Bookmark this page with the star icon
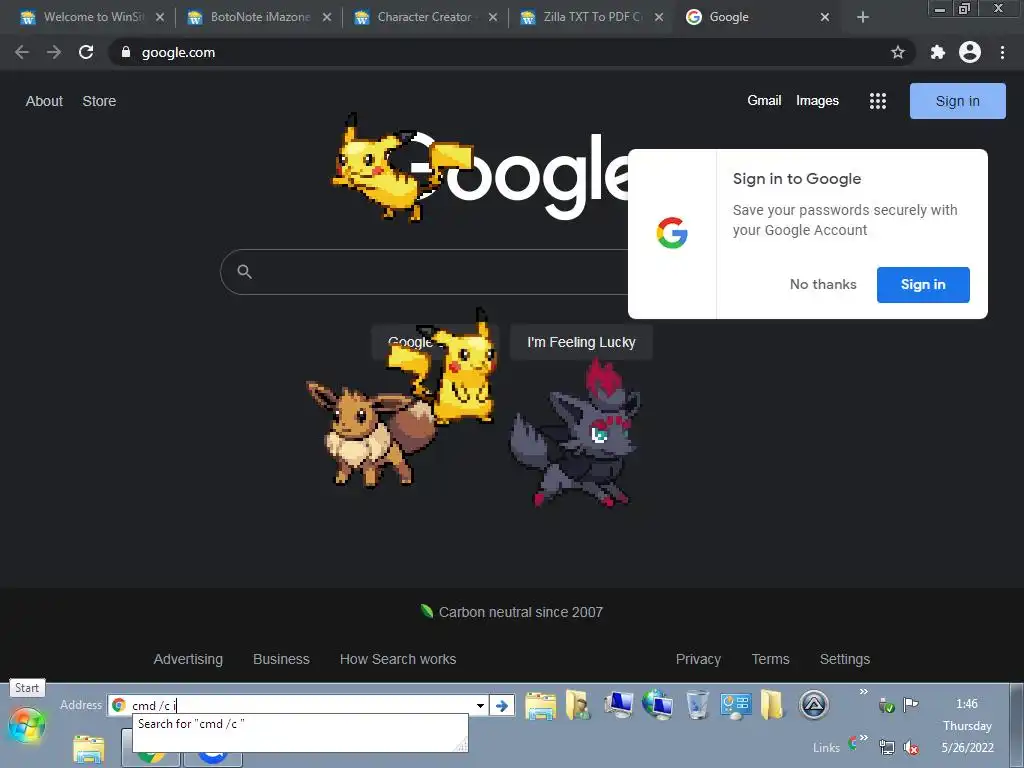This screenshot has height=768, width=1024. 898,52
